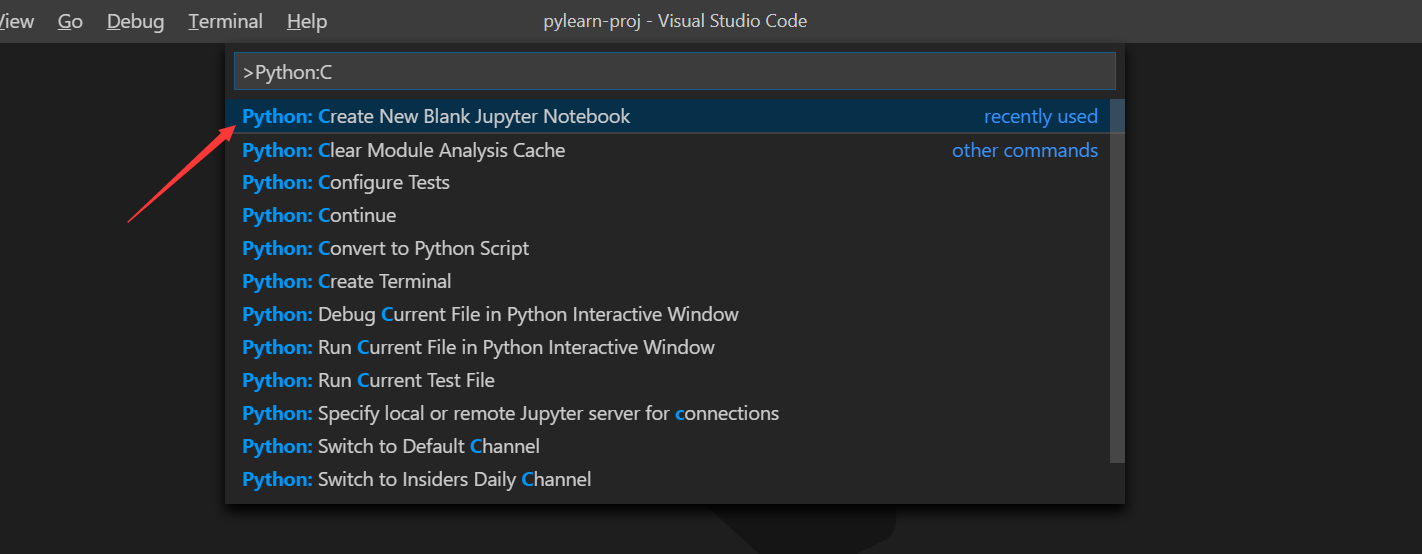Pick Switch to Insiders Daily Channel
1422x554 pixels.
pyautogui.click(x=416, y=480)
